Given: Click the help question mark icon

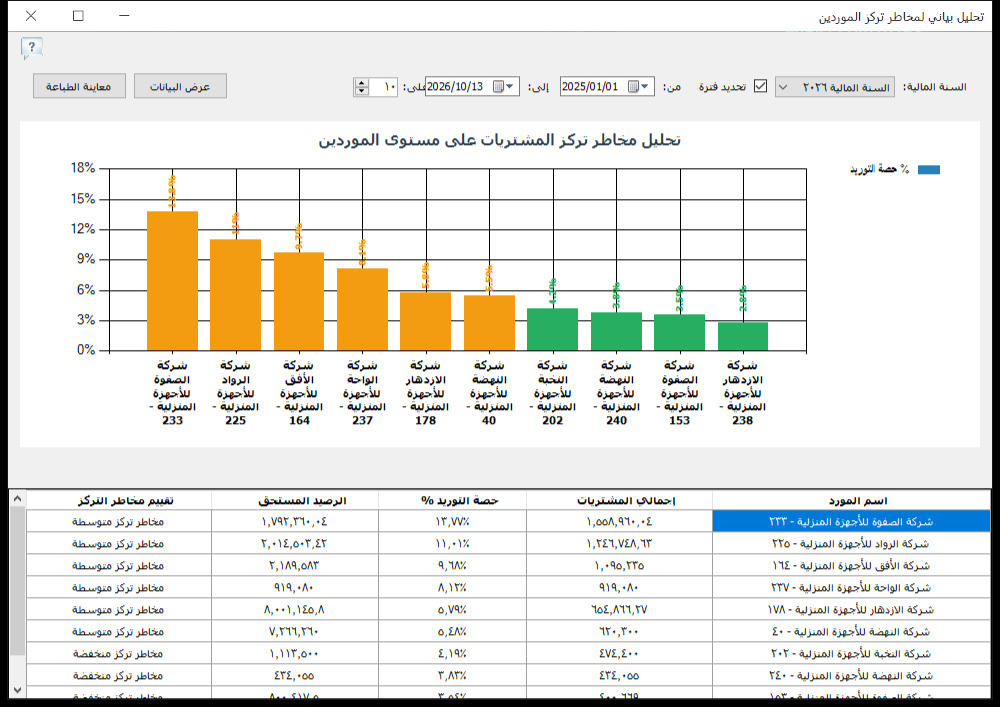Looking at the screenshot, I should point(31,48).
